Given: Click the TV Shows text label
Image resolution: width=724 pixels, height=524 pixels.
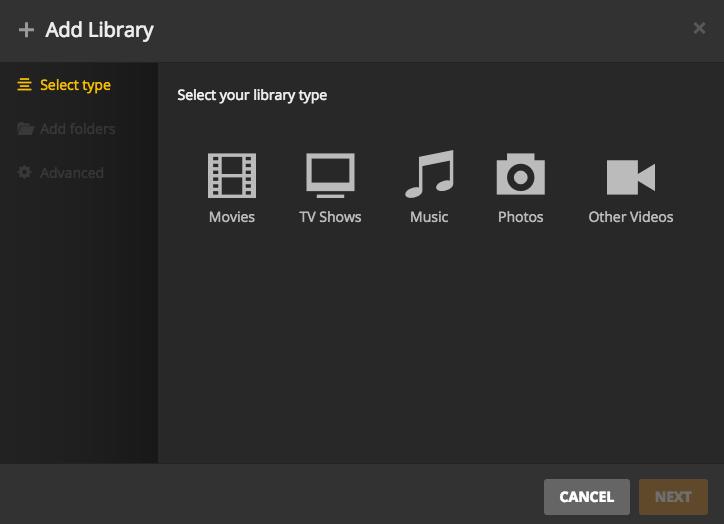Looking at the screenshot, I should point(330,217).
